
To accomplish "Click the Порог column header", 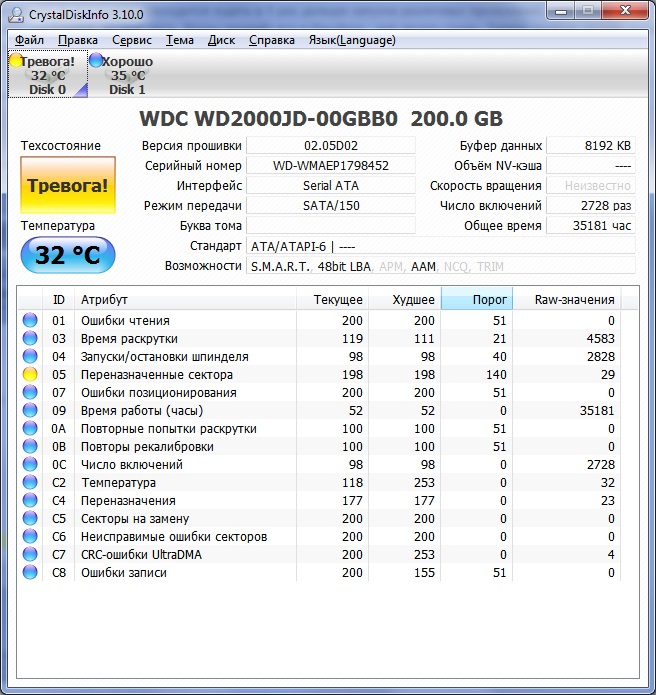I will (x=477, y=300).
